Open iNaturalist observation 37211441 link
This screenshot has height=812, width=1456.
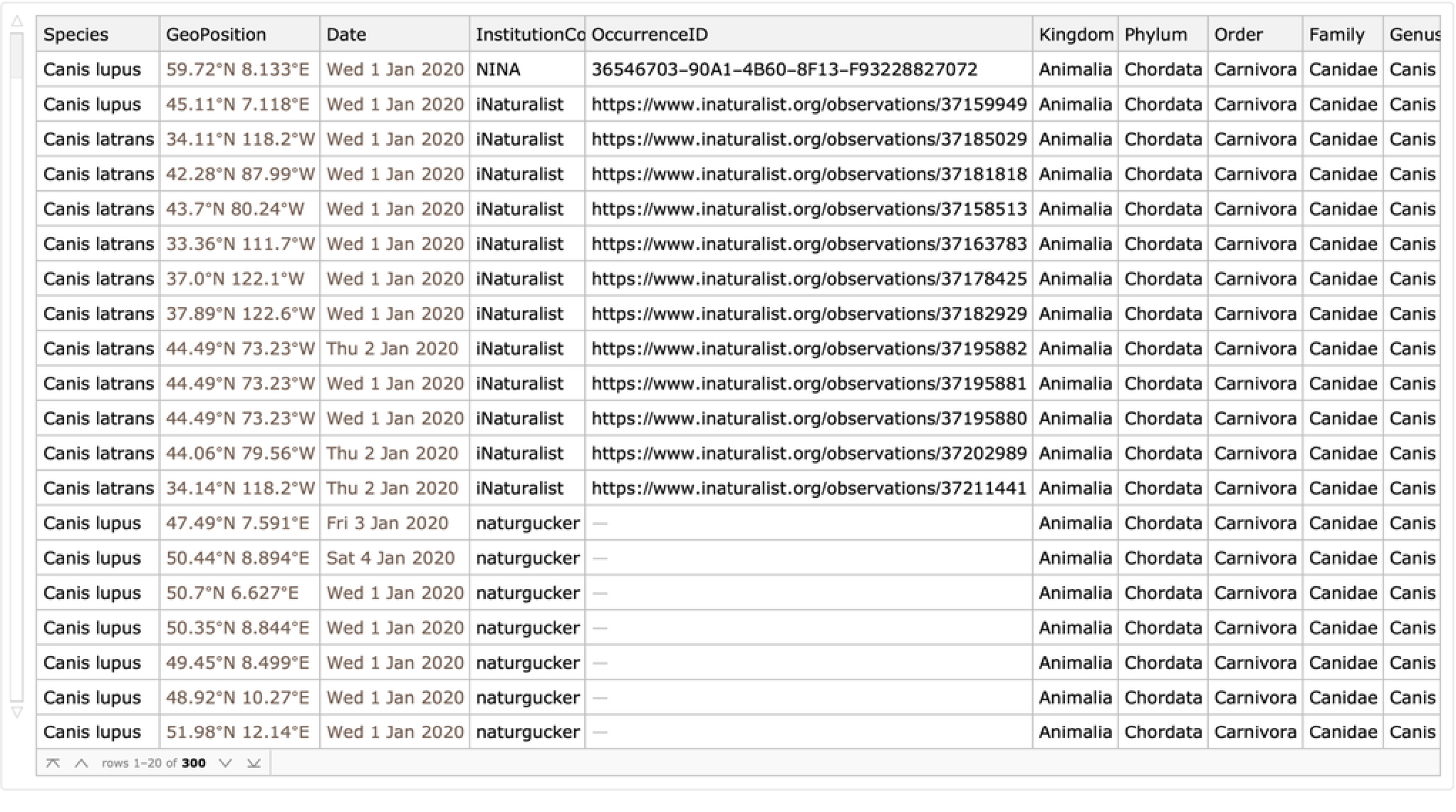(808, 489)
